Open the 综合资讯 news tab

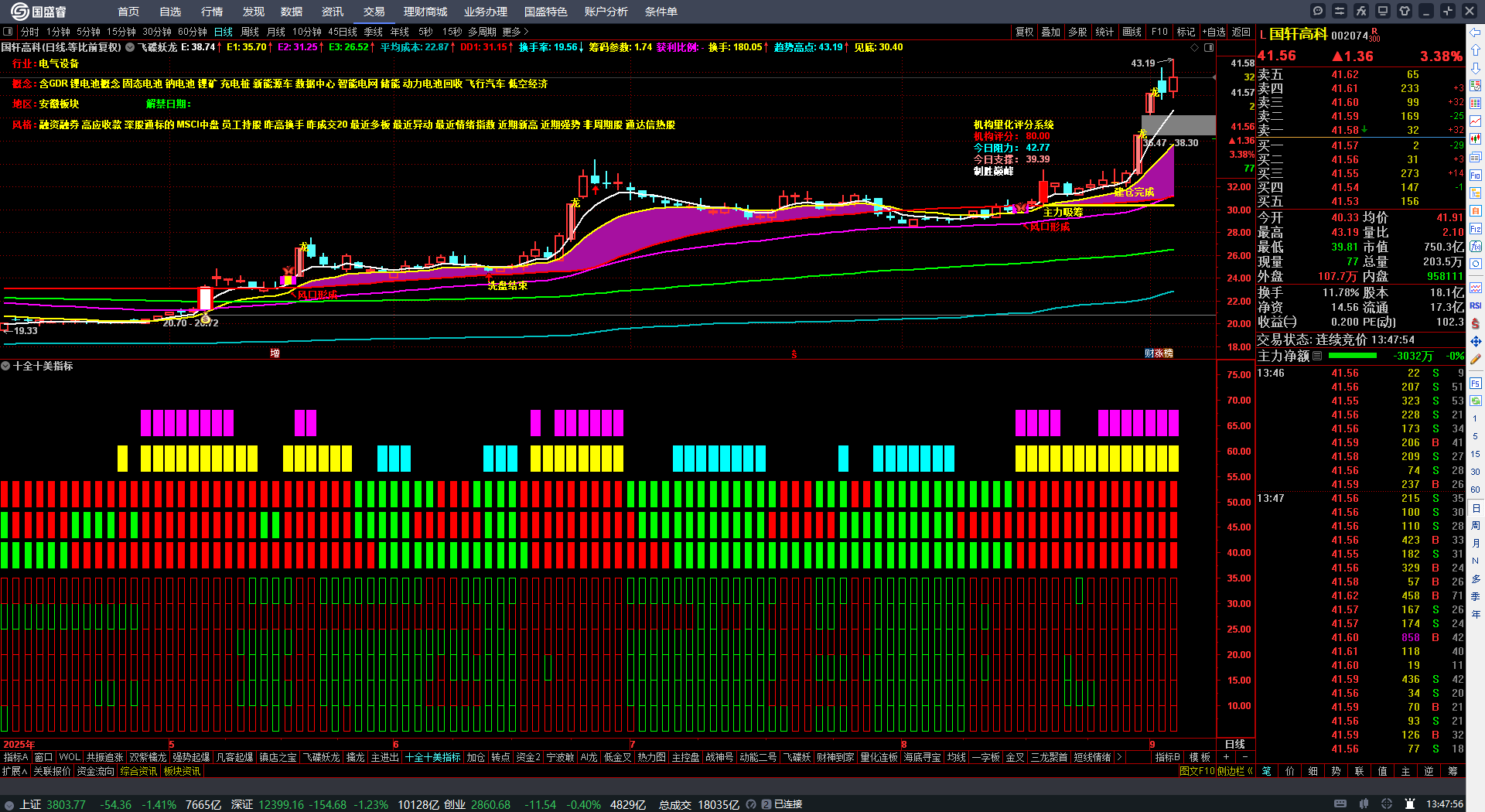pyautogui.click(x=138, y=771)
